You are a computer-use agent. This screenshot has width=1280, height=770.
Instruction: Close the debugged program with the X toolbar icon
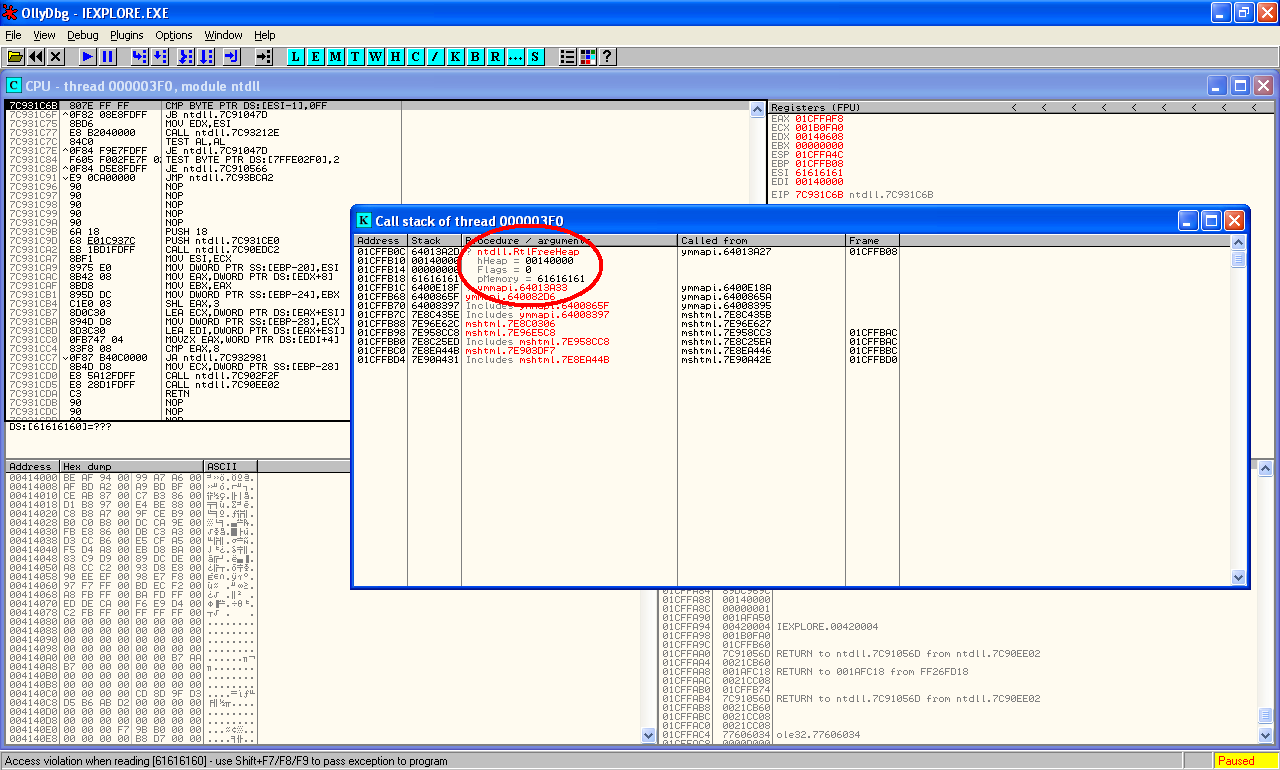56,57
